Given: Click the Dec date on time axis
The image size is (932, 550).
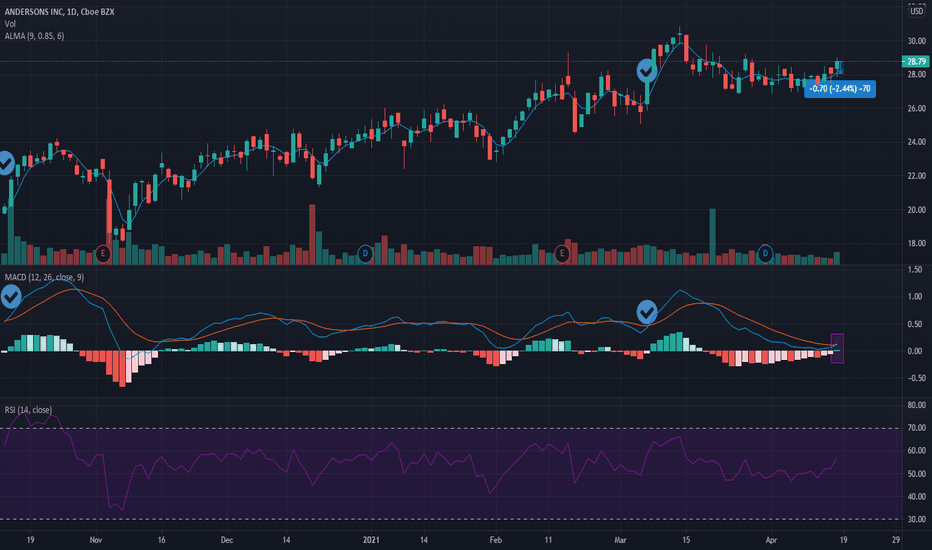Looking at the screenshot, I should 226,540.
